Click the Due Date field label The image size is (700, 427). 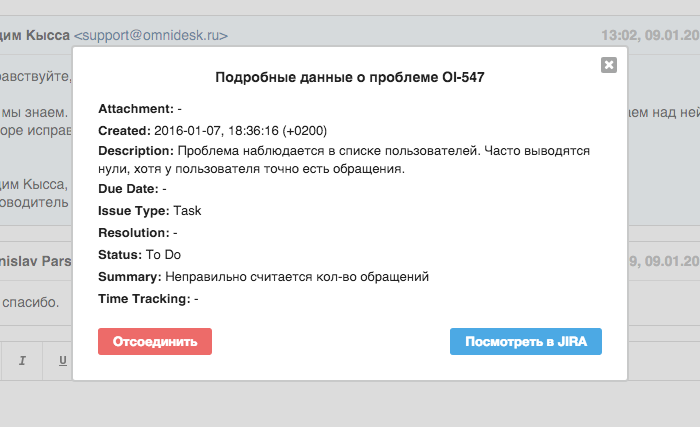[128, 188]
